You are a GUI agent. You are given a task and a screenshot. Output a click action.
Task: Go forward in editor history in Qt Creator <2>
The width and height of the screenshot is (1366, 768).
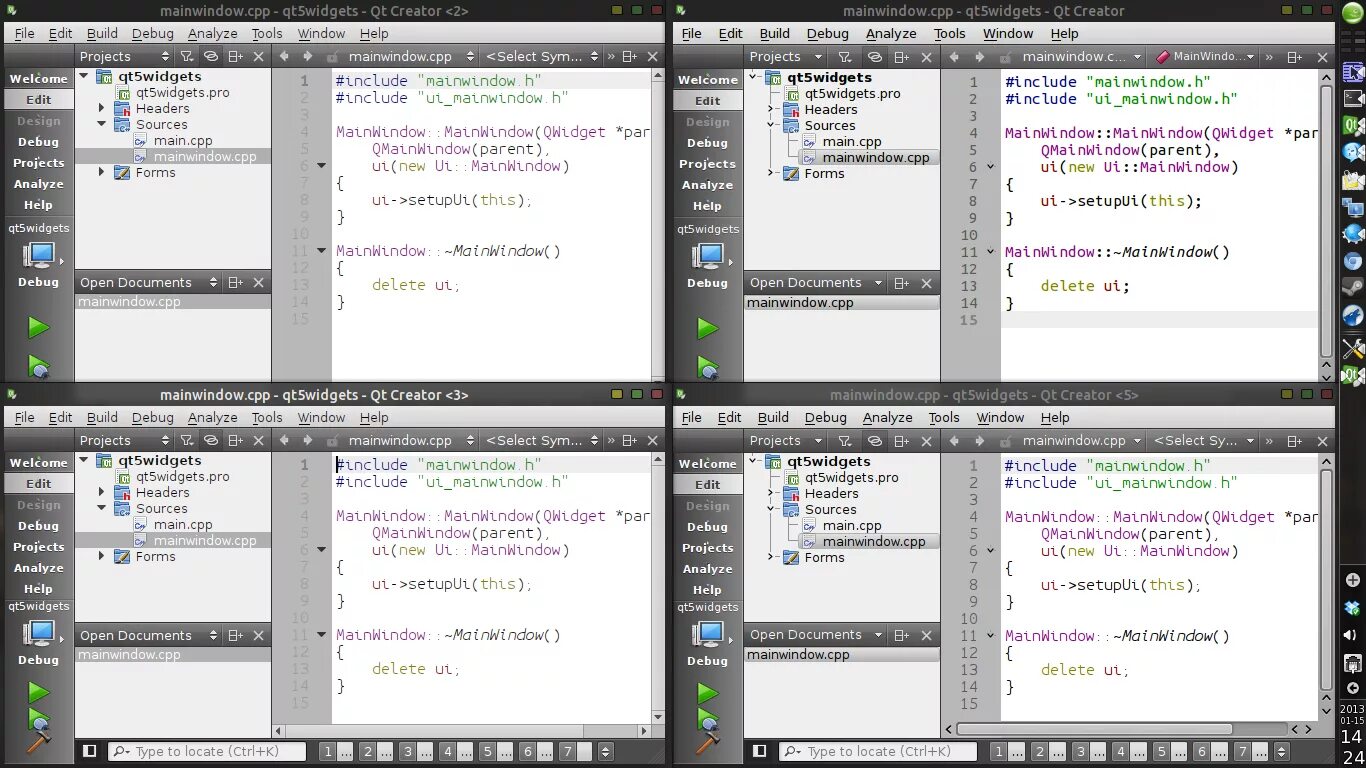[308, 57]
